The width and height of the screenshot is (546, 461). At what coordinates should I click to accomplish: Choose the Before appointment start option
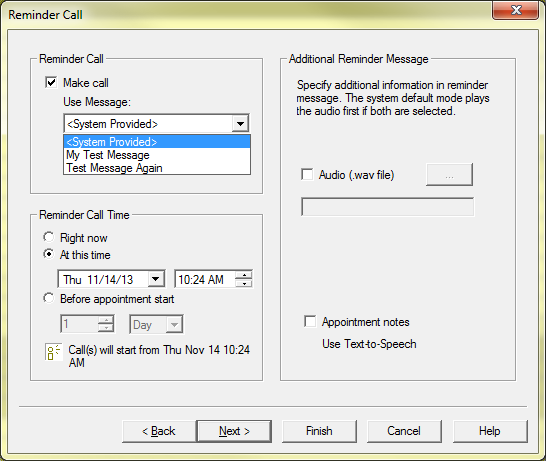coord(49,298)
